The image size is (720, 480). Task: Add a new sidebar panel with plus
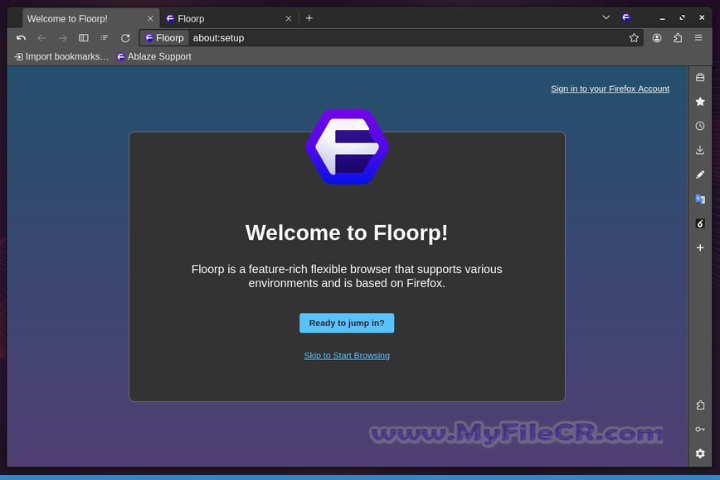pos(700,248)
